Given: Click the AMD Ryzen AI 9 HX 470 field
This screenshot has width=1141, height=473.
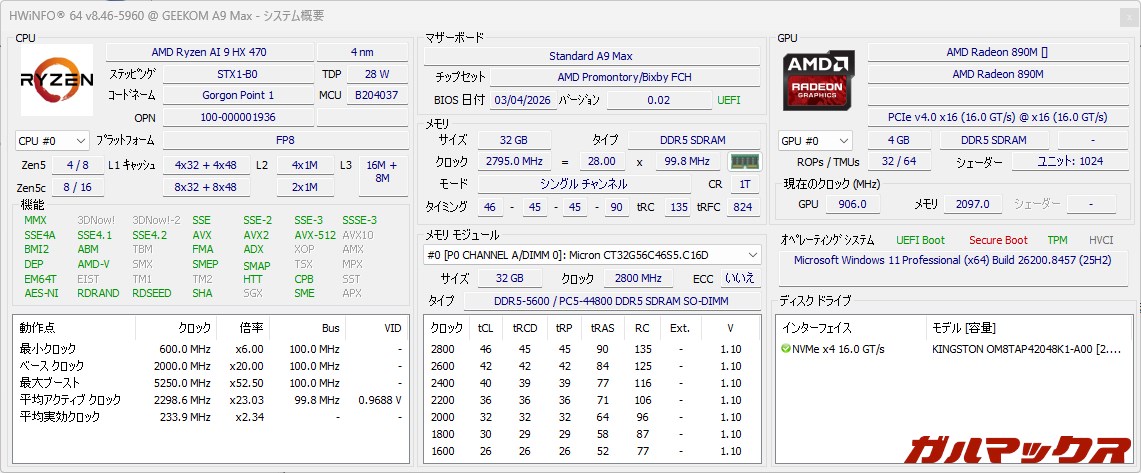Looking at the screenshot, I should [210, 52].
